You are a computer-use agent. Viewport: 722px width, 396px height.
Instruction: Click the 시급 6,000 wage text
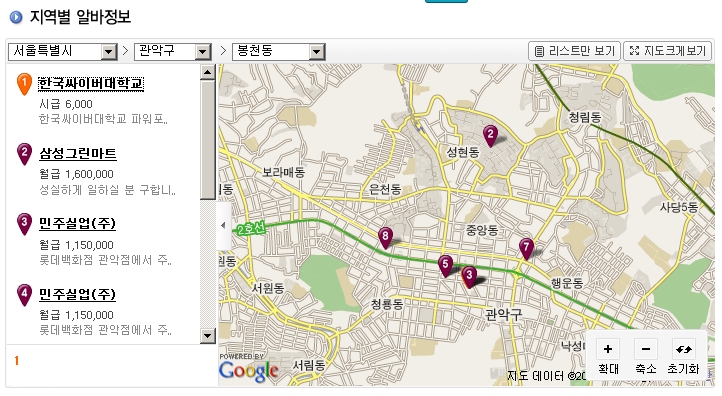pos(66,104)
